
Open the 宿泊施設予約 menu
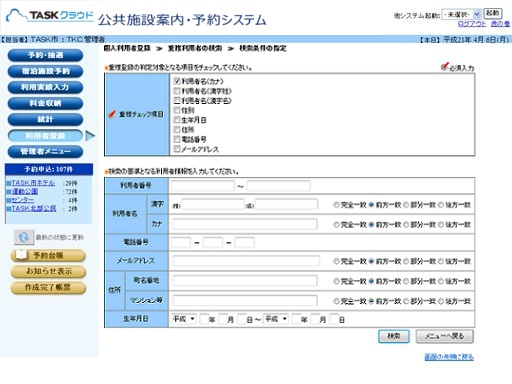pos(45,71)
